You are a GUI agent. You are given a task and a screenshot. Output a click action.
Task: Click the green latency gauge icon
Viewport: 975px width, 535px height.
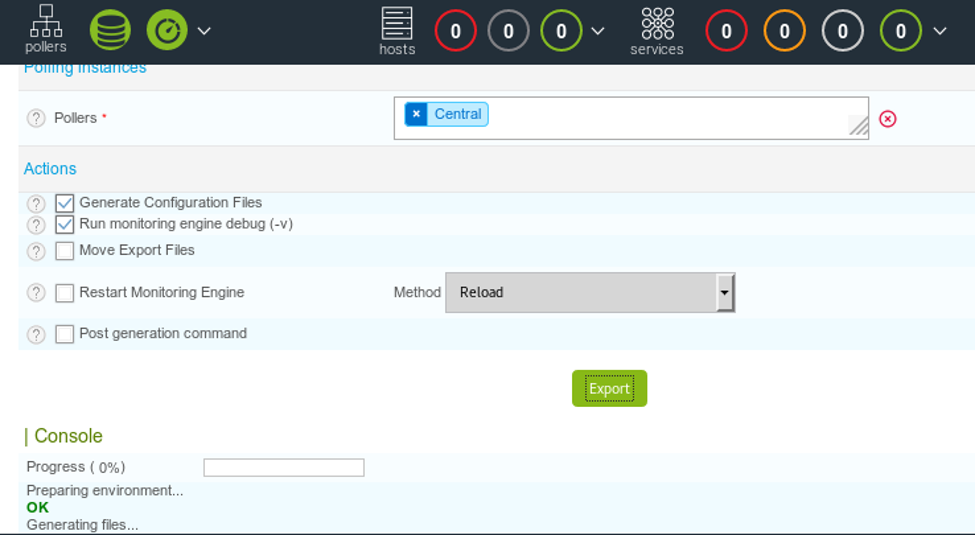click(x=167, y=30)
